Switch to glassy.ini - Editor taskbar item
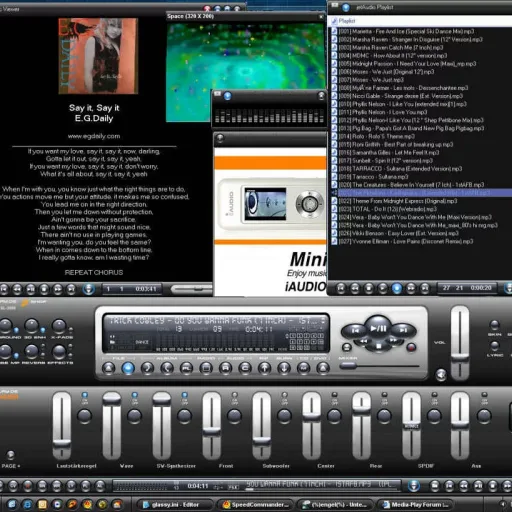This screenshot has height=512, width=512. [x=175, y=505]
